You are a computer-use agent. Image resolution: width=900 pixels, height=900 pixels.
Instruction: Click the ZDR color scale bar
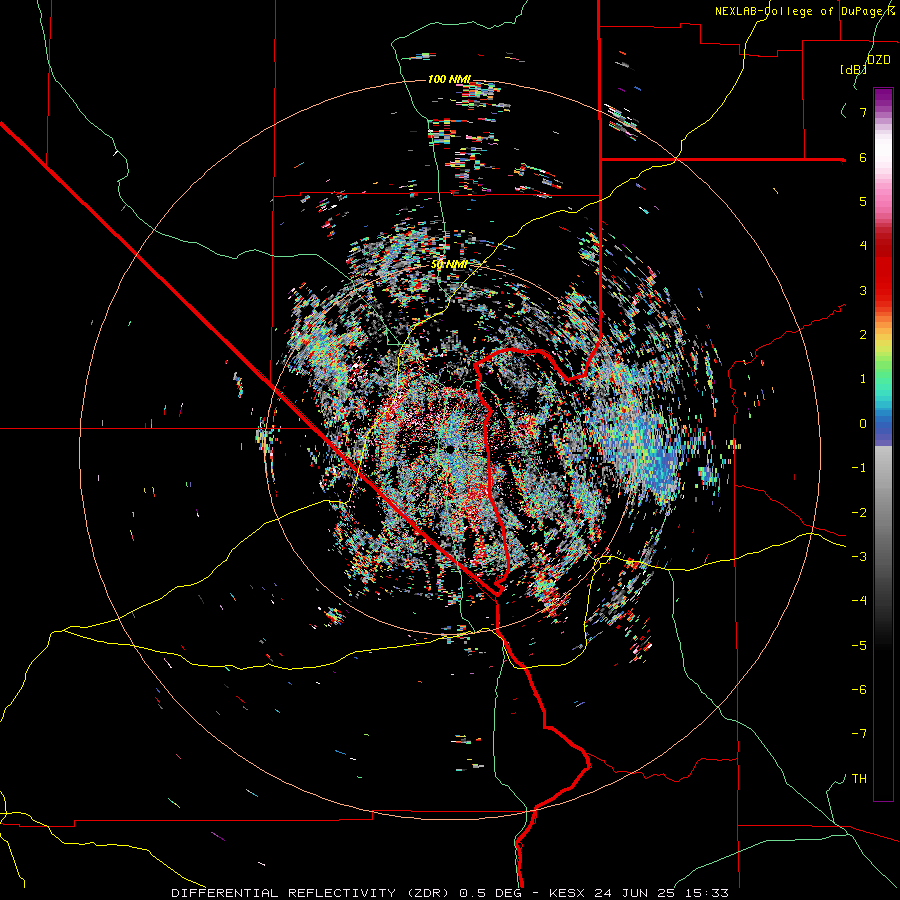883,445
